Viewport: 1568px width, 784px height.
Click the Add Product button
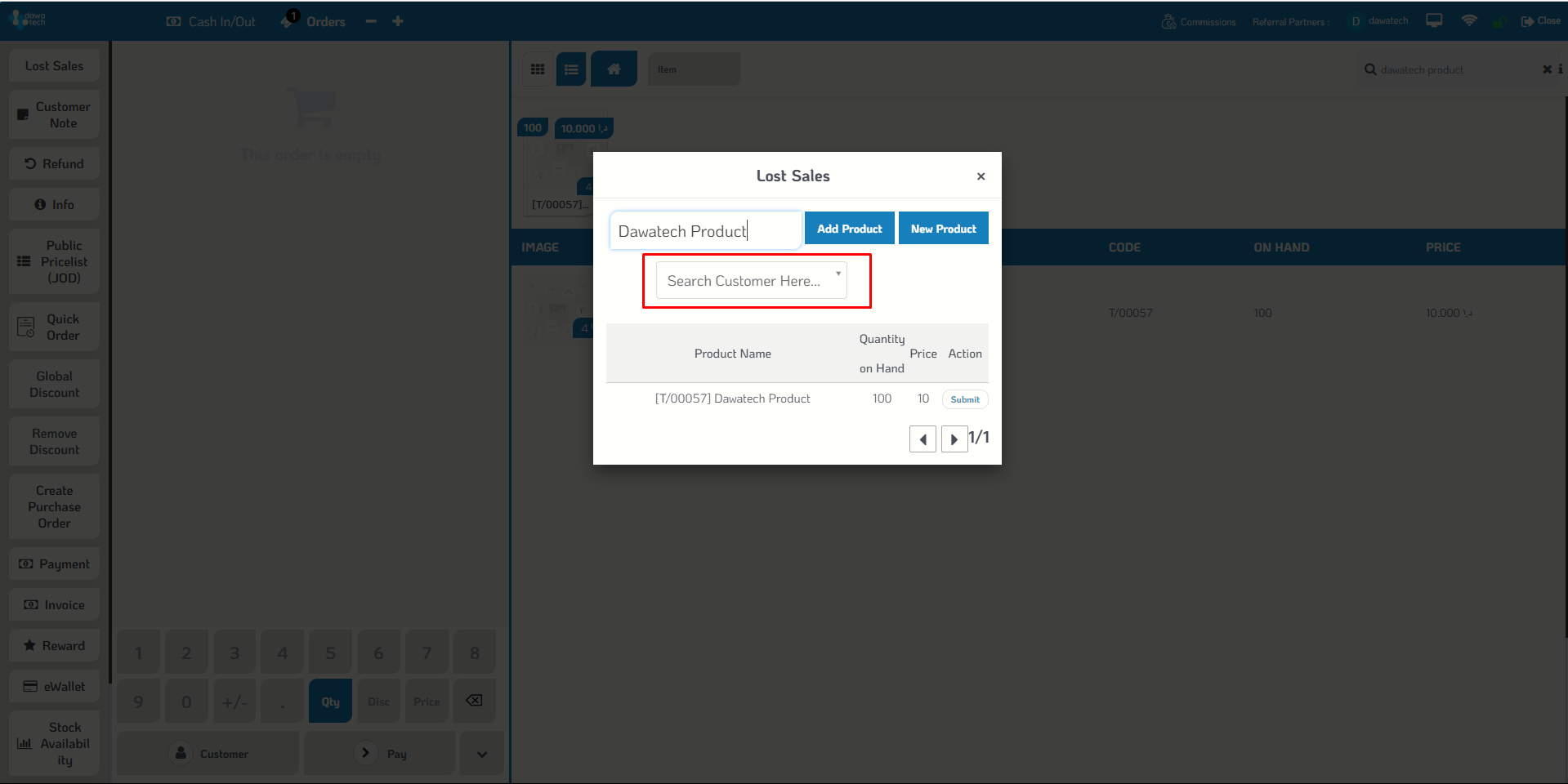[x=849, y=228]
